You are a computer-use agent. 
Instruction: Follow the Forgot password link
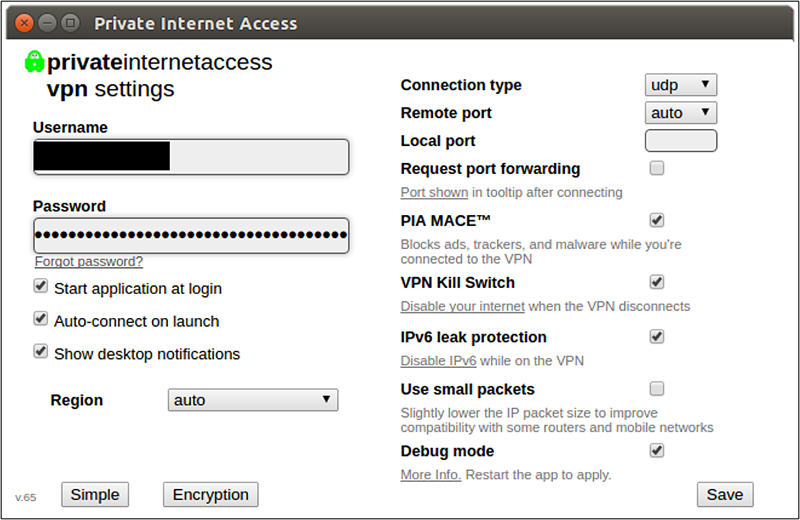89,262
